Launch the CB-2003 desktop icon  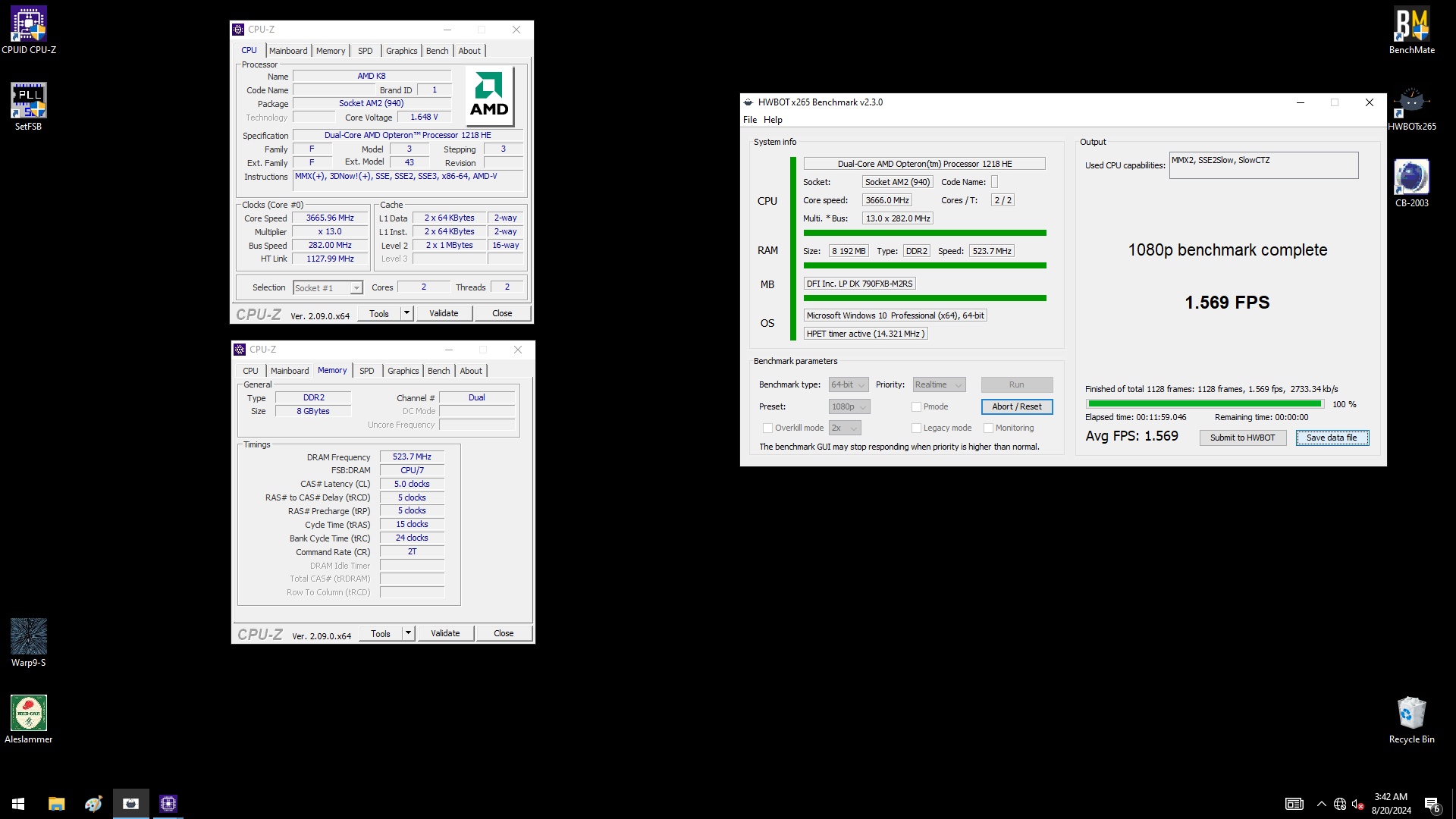pos(1411,184)
